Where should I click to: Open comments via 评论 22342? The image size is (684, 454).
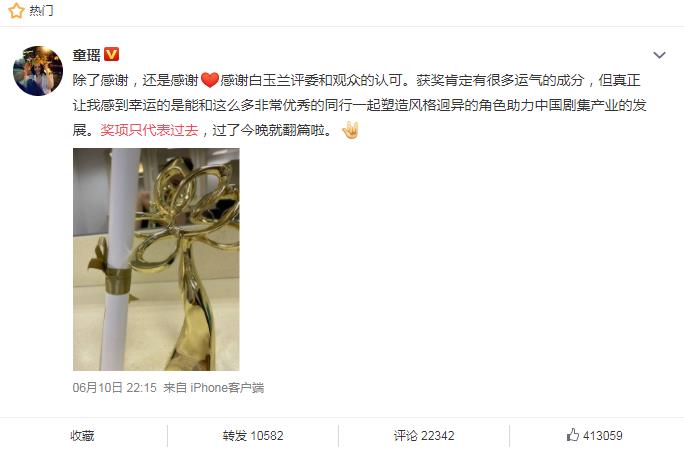[424, 436]
